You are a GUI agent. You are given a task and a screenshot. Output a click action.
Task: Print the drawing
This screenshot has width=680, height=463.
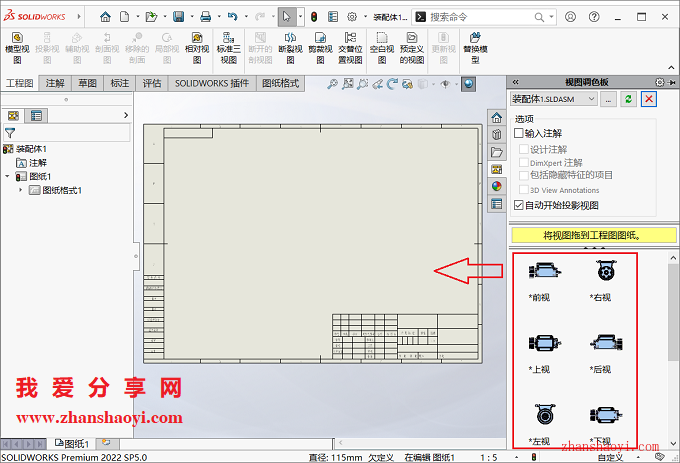[206, 17]
